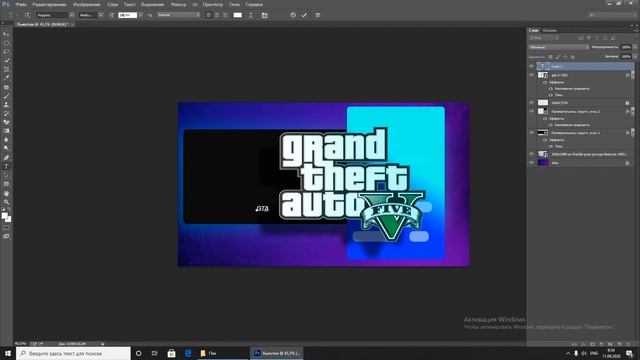This screenshot has height=360, width=640.
Task: Select the Zoom tool
Action: (x=6, y=202)
